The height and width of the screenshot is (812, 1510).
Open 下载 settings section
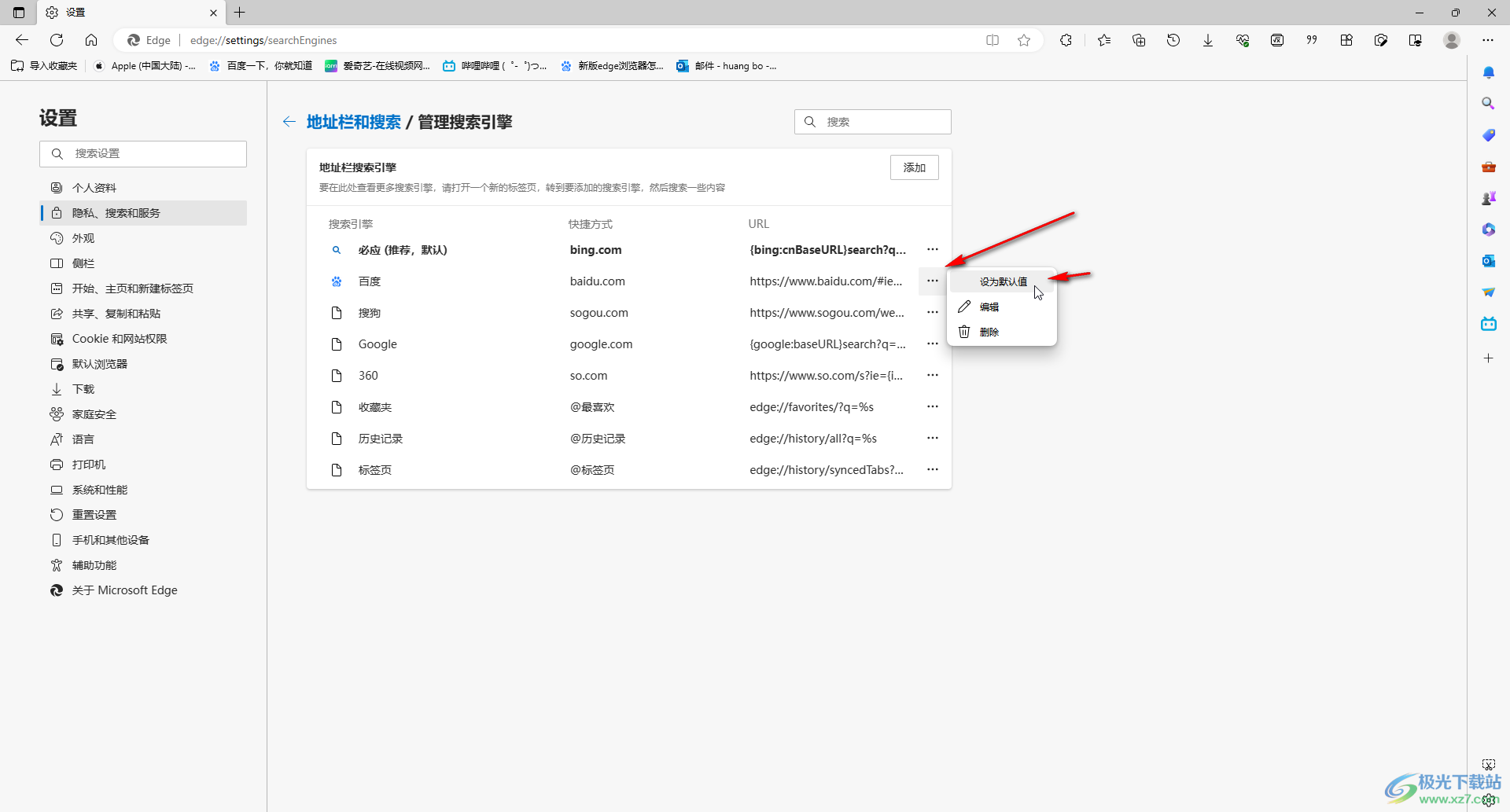[x=143, y=389]
